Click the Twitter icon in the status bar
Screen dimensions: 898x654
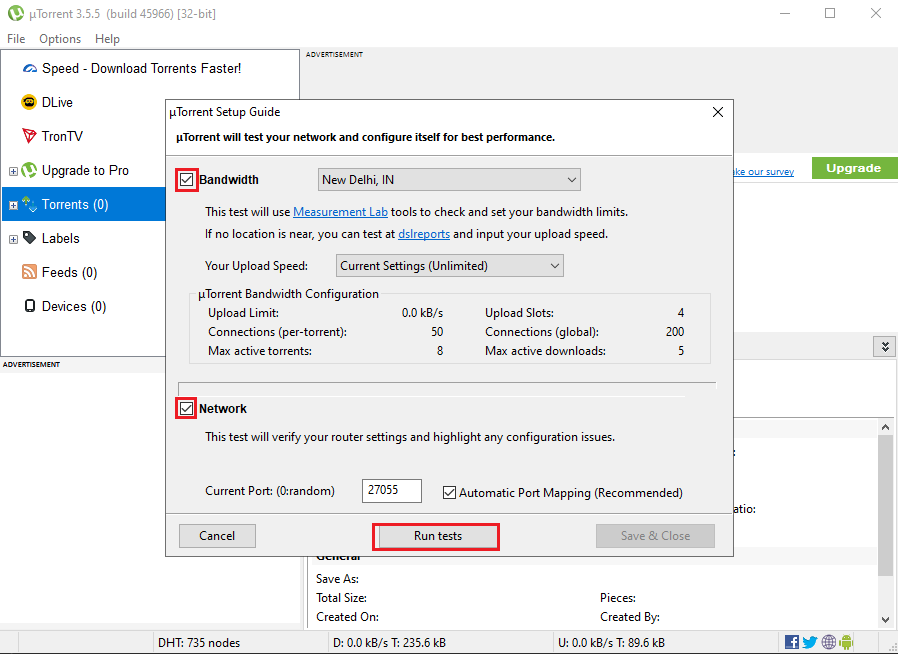click(x=810, y=641)
